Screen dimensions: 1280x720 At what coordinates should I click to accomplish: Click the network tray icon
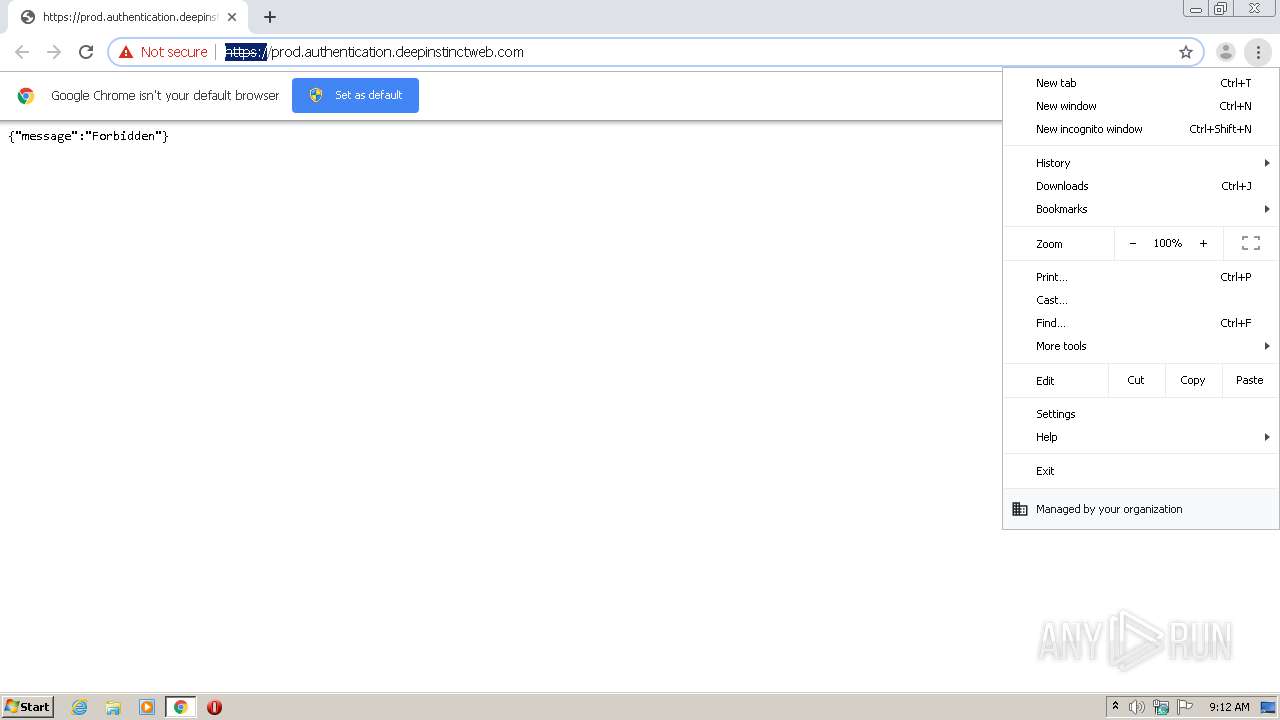(x=1161, y=707)
